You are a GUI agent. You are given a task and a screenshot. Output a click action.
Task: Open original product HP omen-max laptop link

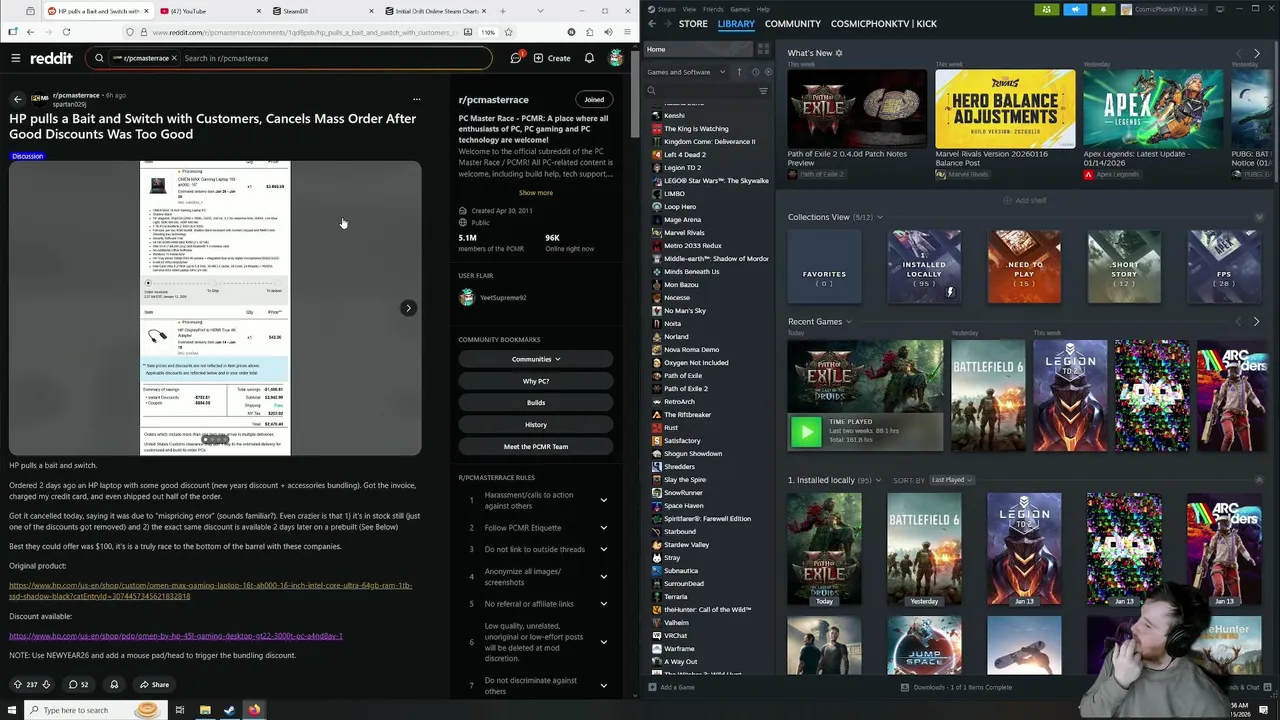211,591
